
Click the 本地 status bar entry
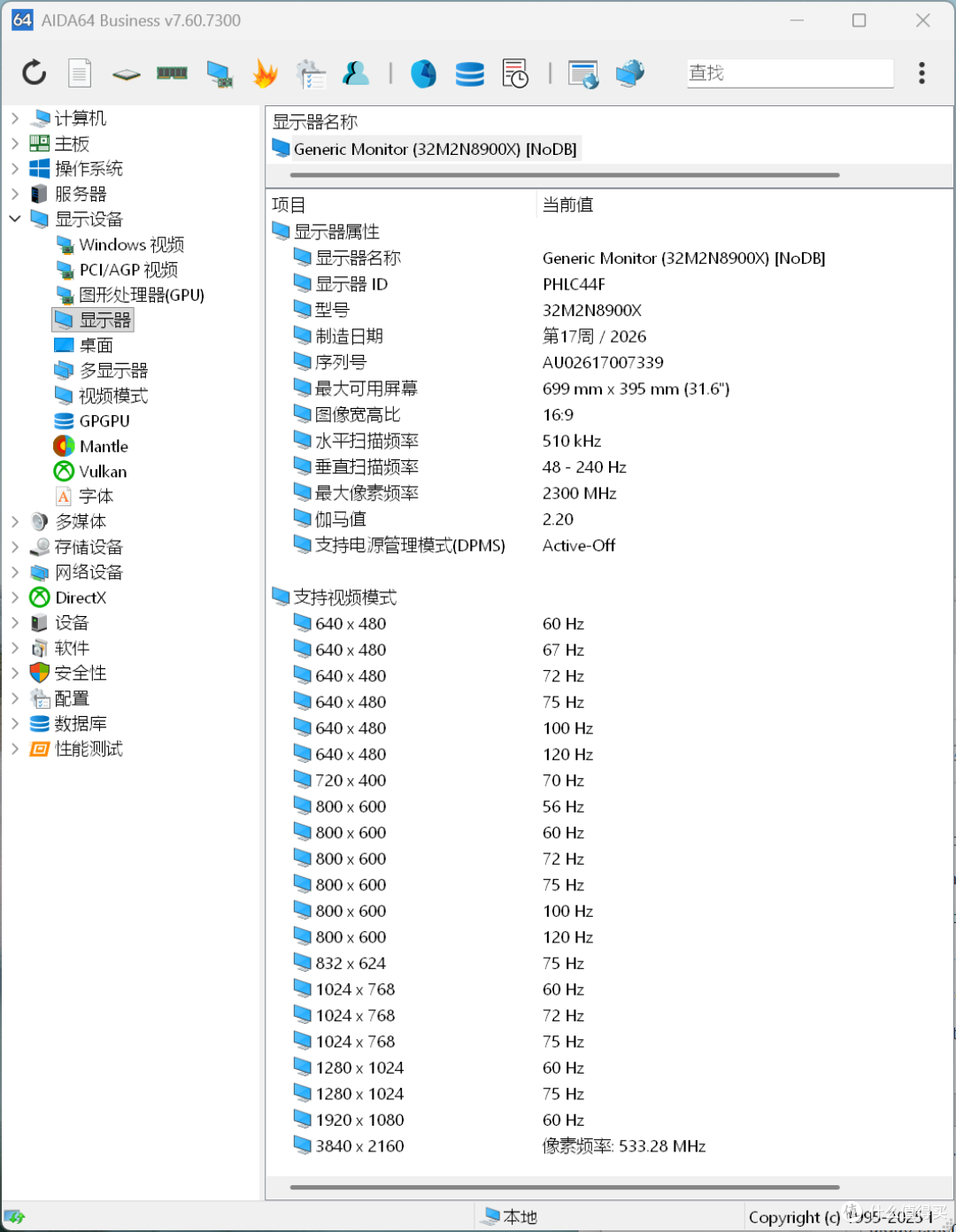click(510, 1217)
